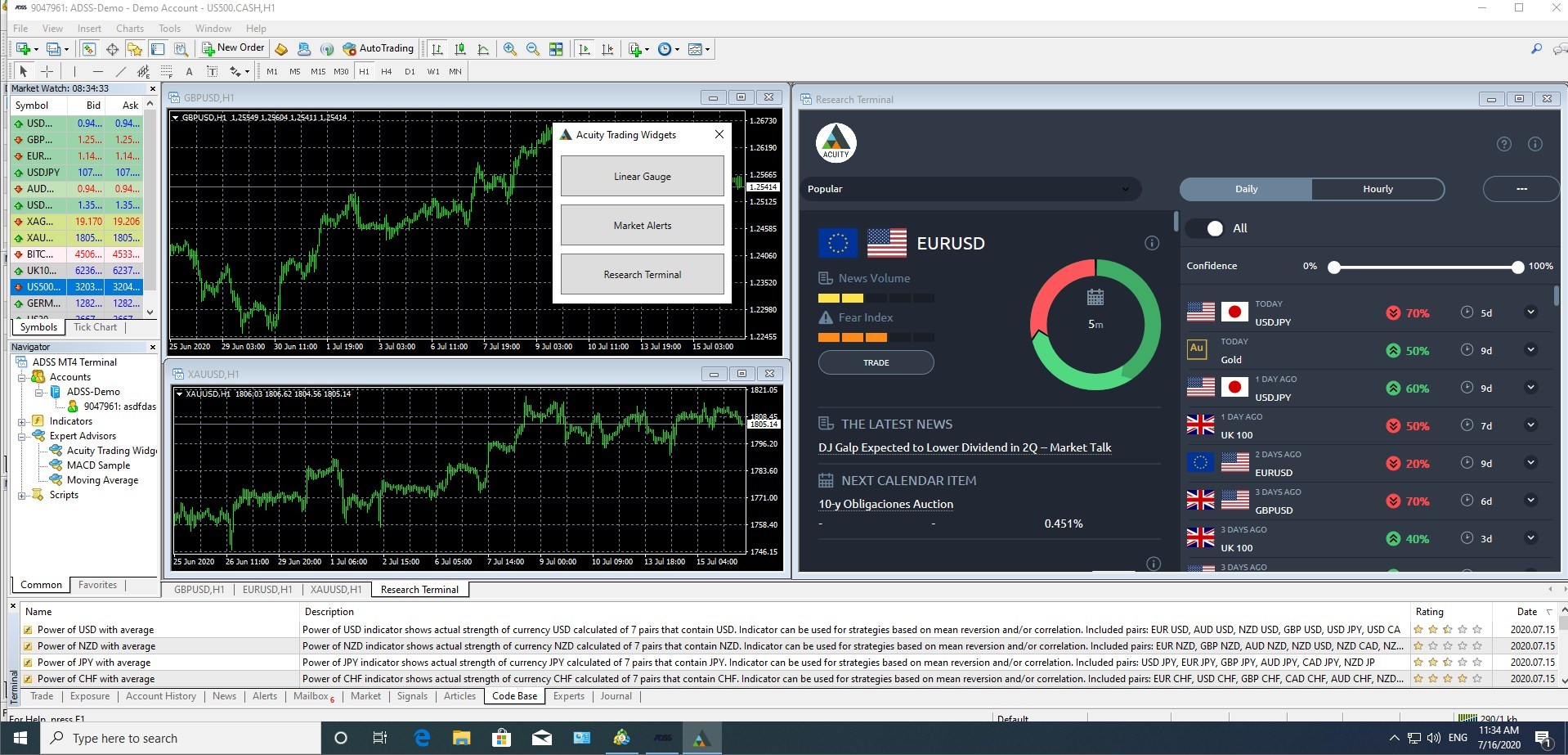Viewport: 1568px width, 755px height.
Task: Toggle the All switch in Research Terminal
Action: pos(1205,228)
